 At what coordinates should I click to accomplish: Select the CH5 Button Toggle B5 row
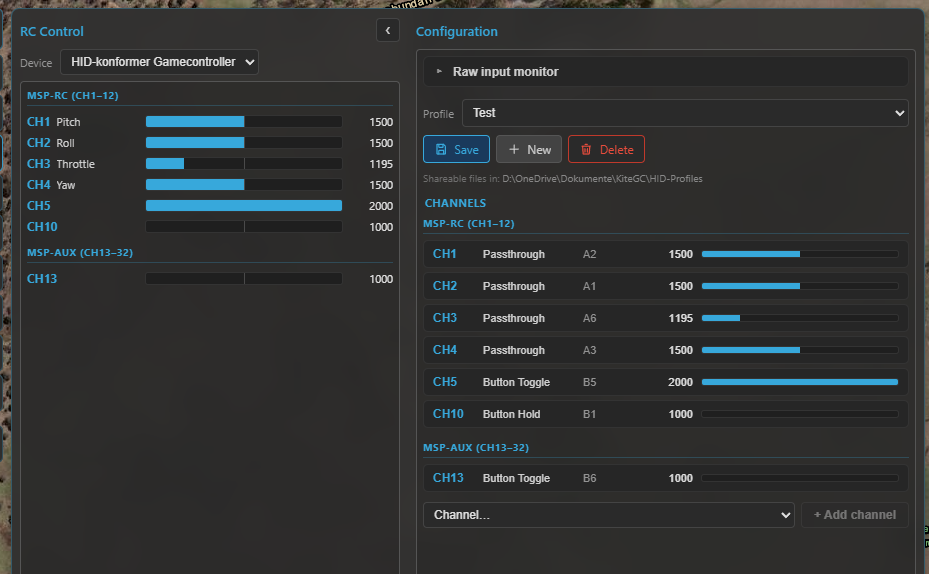pyautogui.click(x=665, y=382)
